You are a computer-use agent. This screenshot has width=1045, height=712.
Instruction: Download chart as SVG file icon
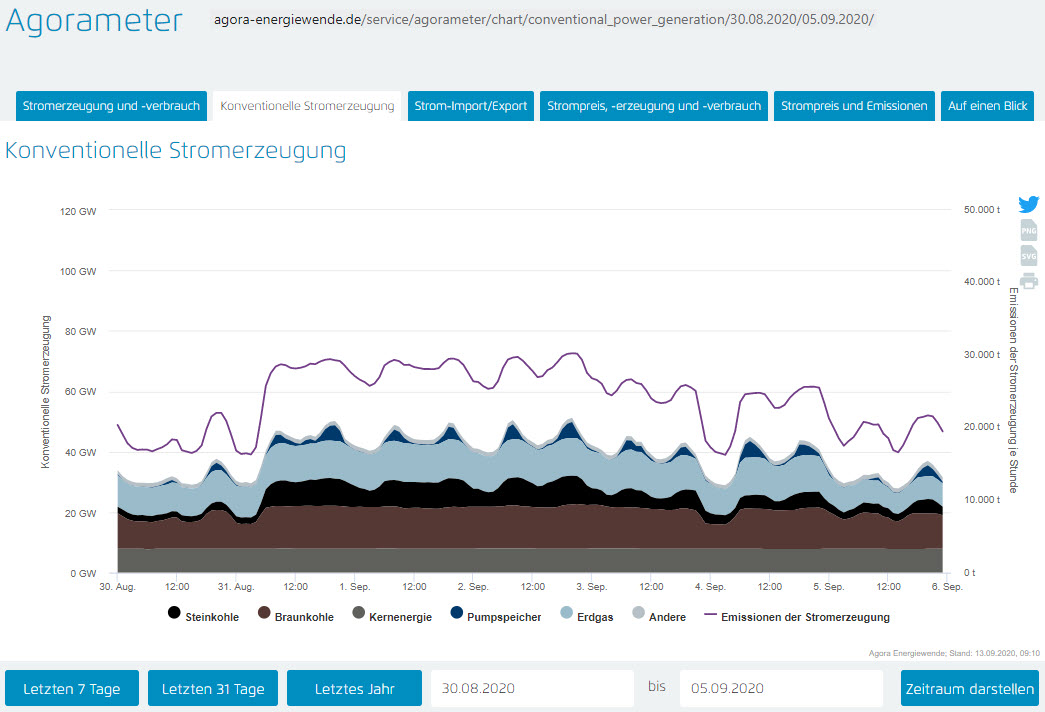1028,256
